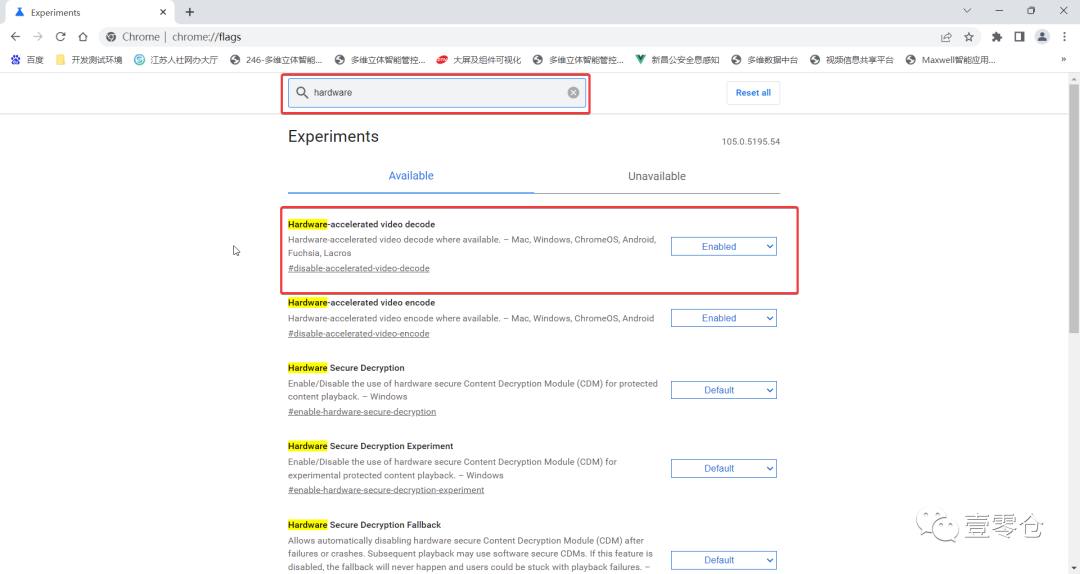Open the #disable-accelerated-video-decode link

[358, 268]
